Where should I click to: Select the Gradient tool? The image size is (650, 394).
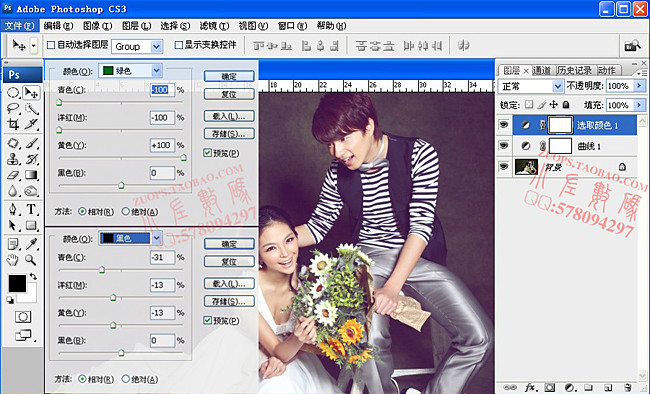click(31, 175)
